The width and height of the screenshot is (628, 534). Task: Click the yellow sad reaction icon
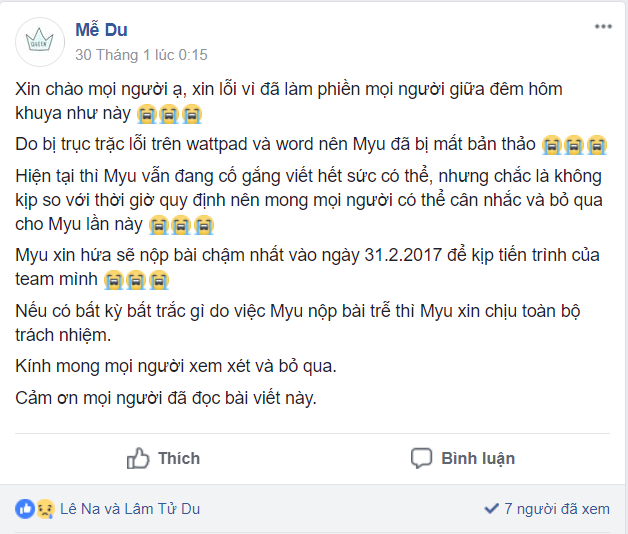(45, 509)
